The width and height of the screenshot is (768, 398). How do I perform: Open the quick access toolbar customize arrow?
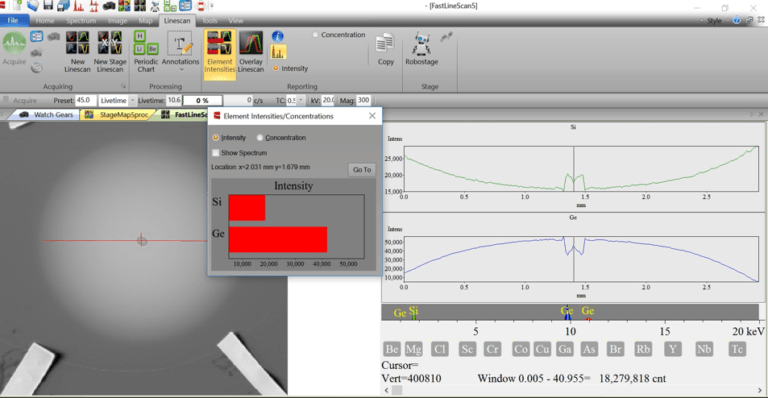(212, 6)
